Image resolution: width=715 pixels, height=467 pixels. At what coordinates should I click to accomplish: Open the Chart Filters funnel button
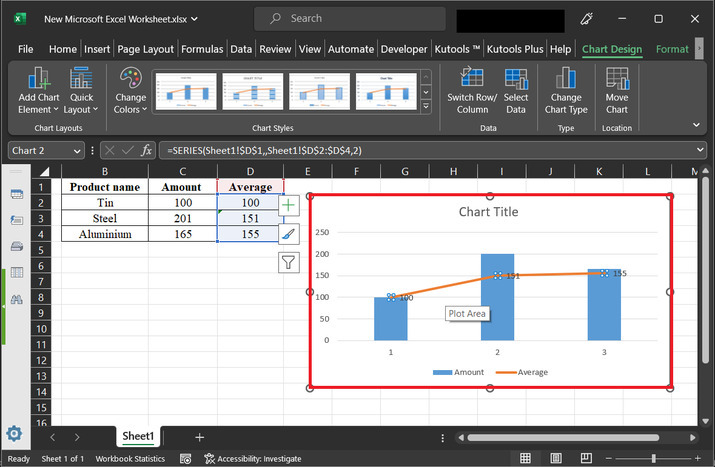tap(289, 263)
